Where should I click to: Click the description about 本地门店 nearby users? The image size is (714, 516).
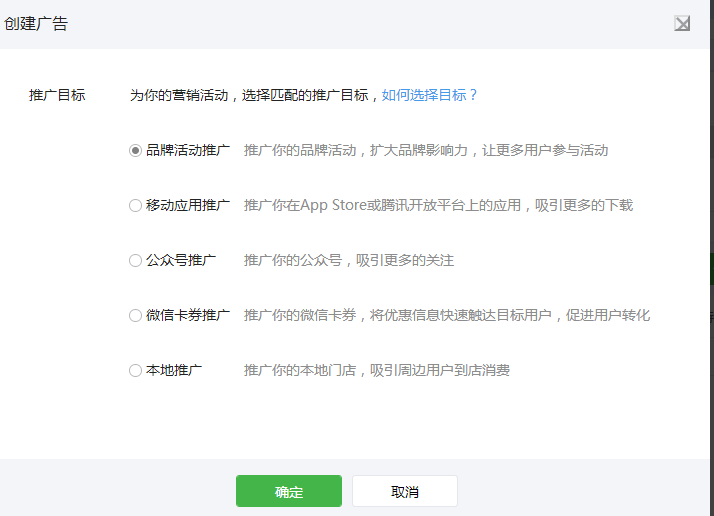coord(377,370)
